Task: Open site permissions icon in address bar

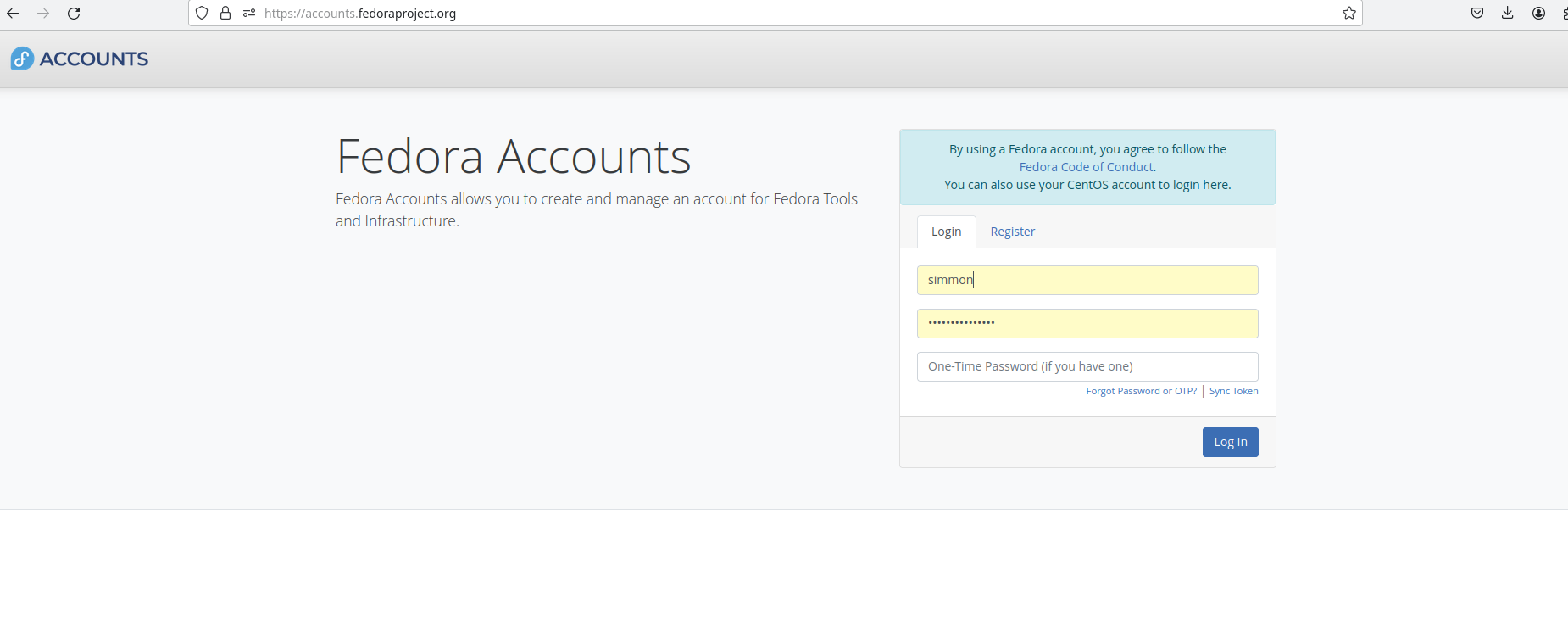Action: click(x=249, y=14)
